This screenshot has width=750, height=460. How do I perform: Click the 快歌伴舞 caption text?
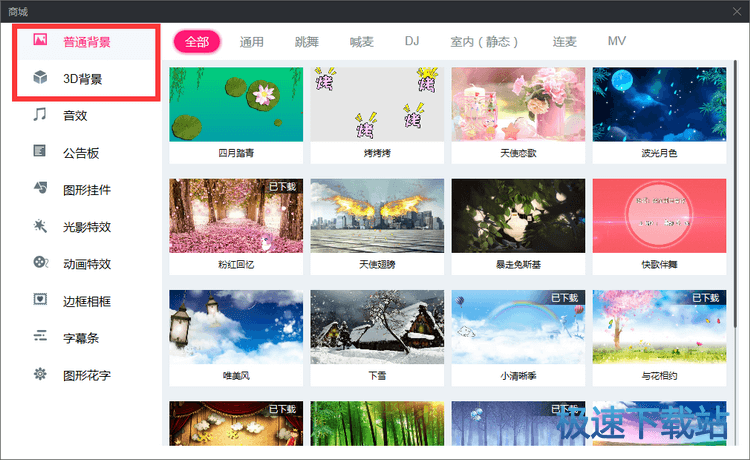tap(659, 264)
